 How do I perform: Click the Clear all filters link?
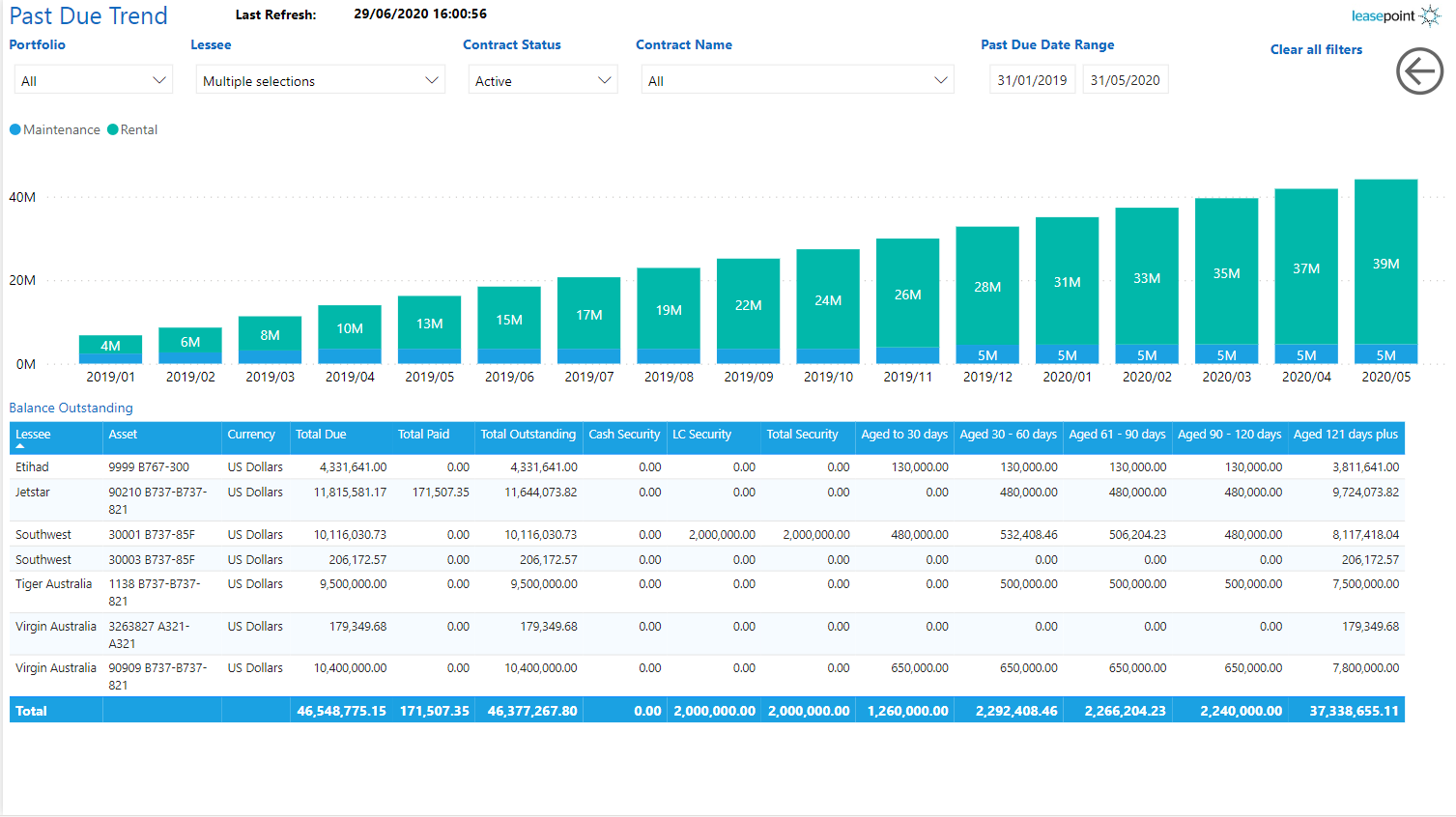point(1316,49)
